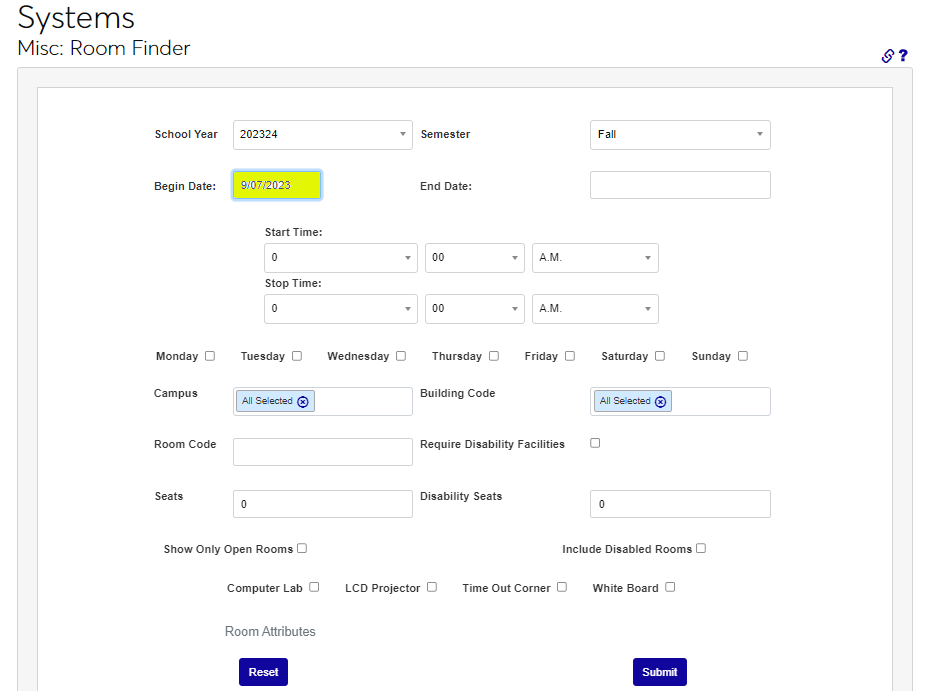Enable the Monday checkbox
This screenshot has height=691, width=929.
pyautogui.click(x=210, y=356)
